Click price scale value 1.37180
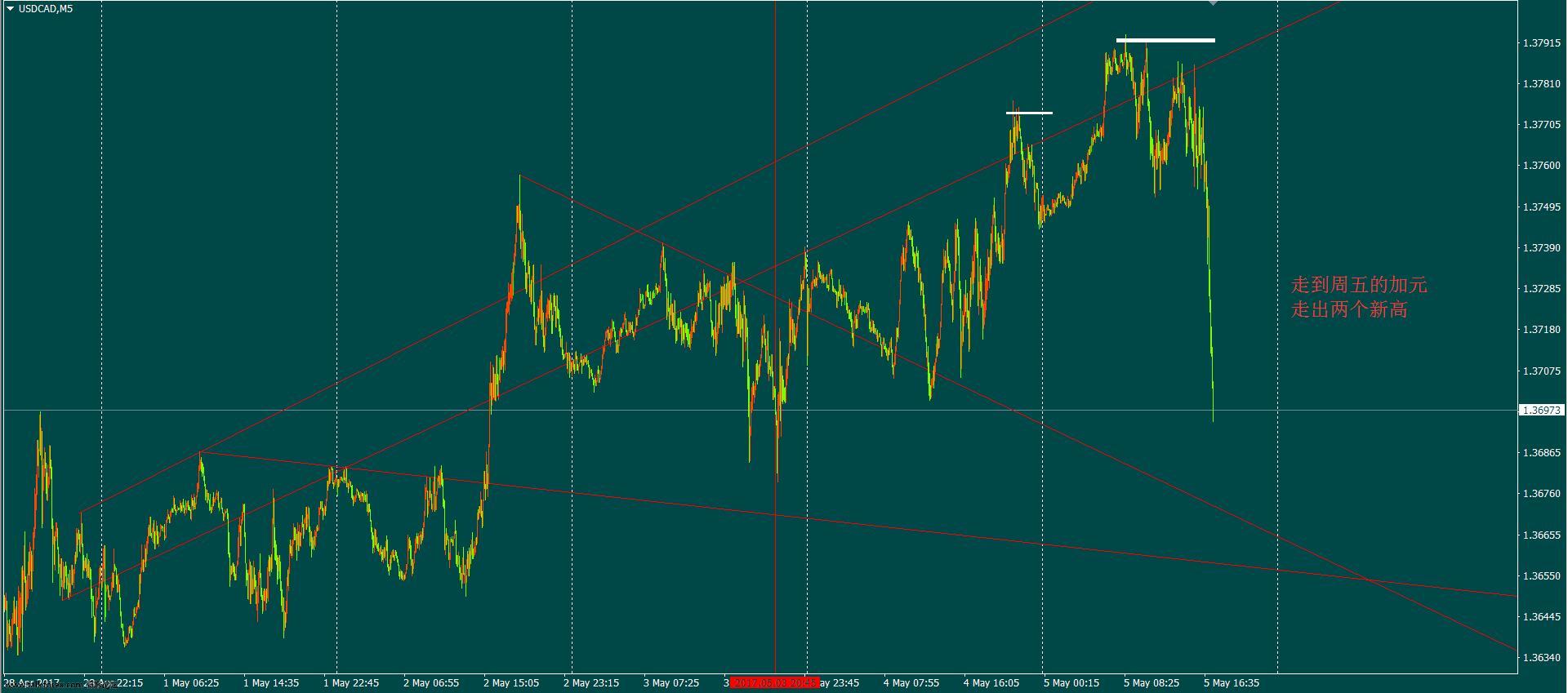 [x=1542, y=329]
